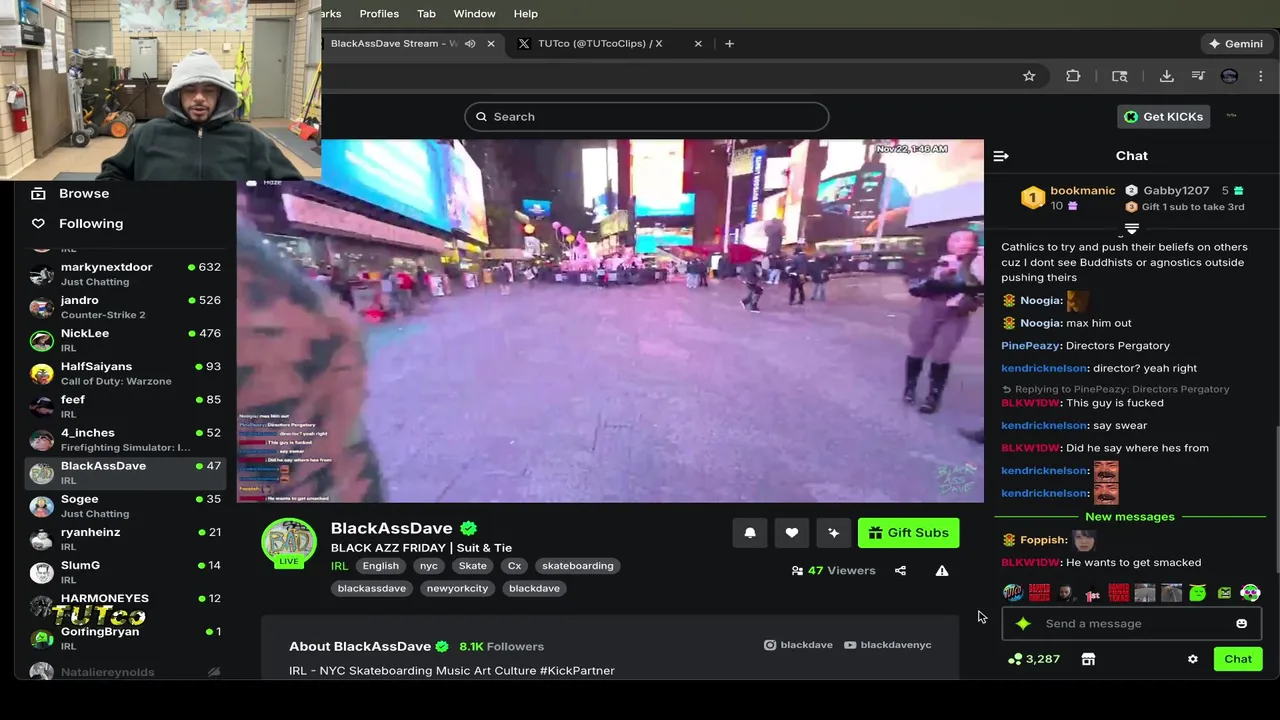Image resolution: width=1280 pixels, height=720 pixels.
Task: Click username PinePeazy in chat
Action: [x=1030, y=346]
